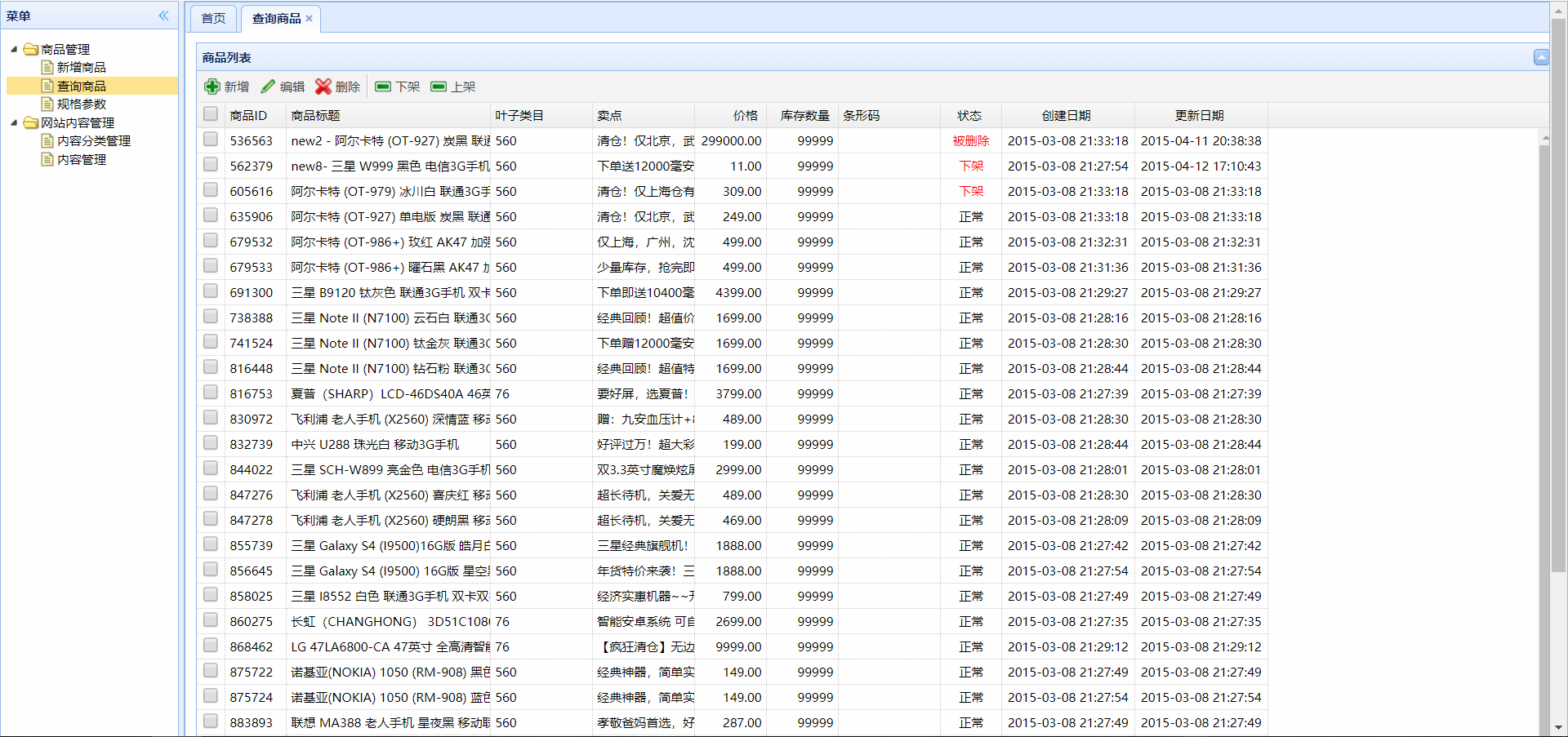The height and width of the screenshot is (737, 1568).
Task: Switch to the 首页 tab
Action: pos(213,19)
